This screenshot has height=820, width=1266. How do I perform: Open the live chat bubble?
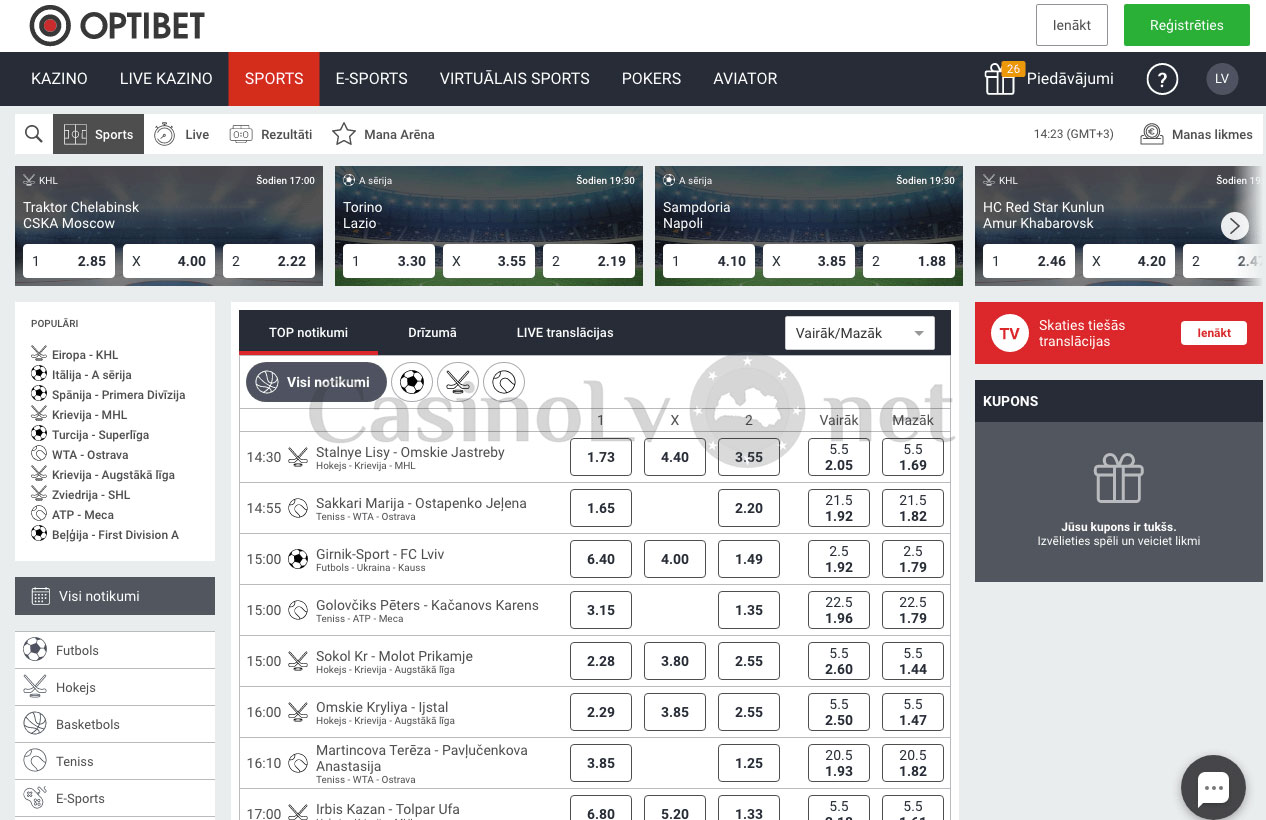tap(1213, 788)
